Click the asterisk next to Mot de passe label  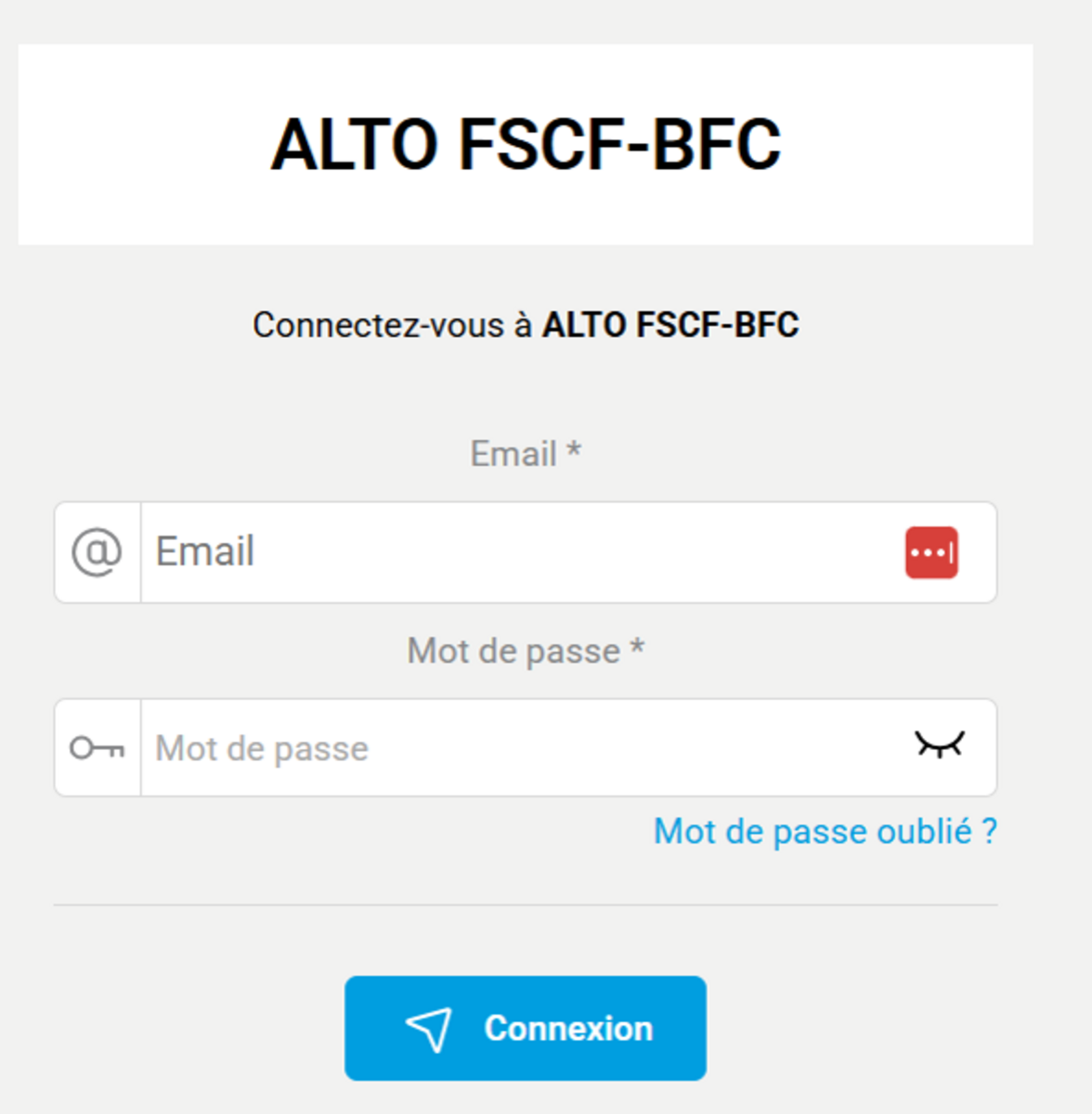tap(637, 647)
